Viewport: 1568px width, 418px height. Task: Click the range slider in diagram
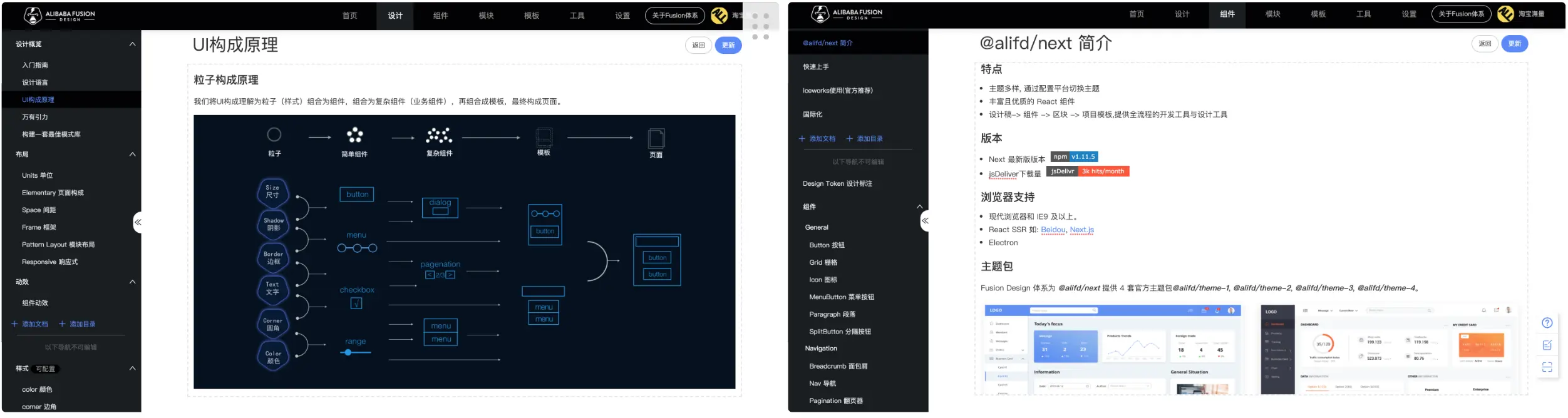(x=356, y=352)
